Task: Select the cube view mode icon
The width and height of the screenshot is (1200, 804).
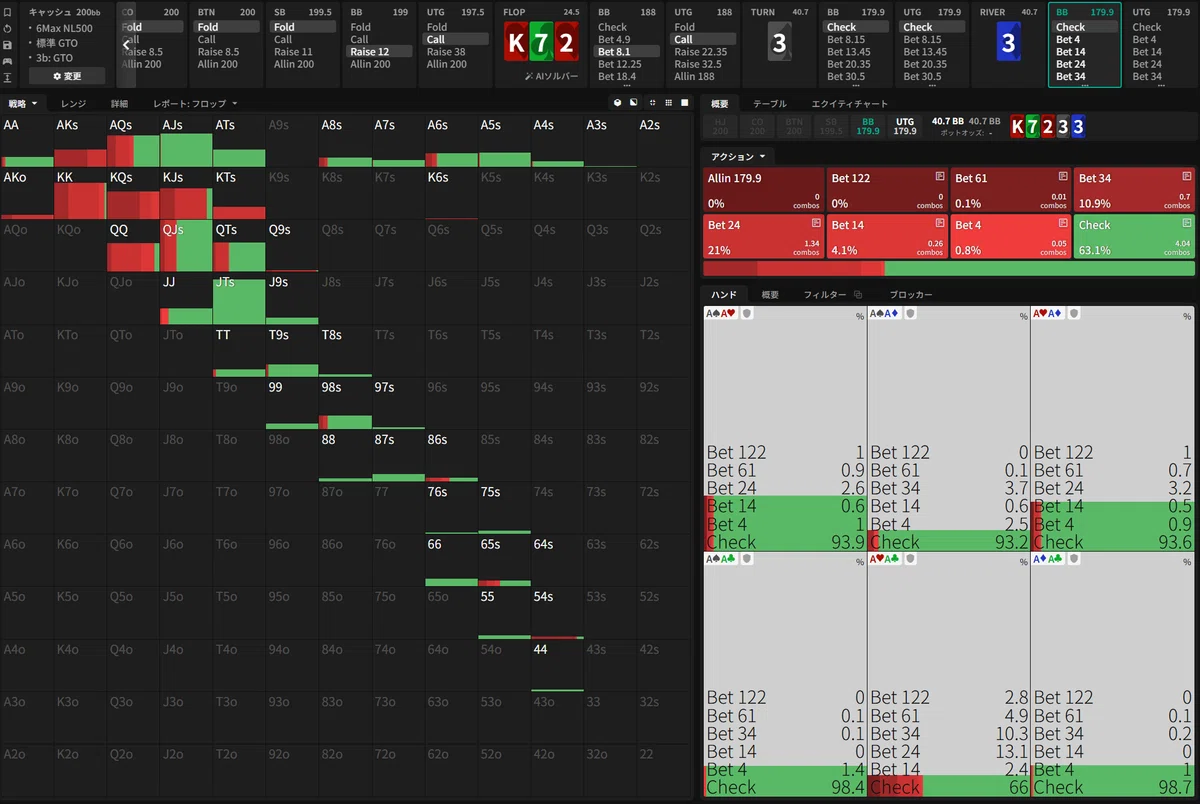Action: point(618,102)
